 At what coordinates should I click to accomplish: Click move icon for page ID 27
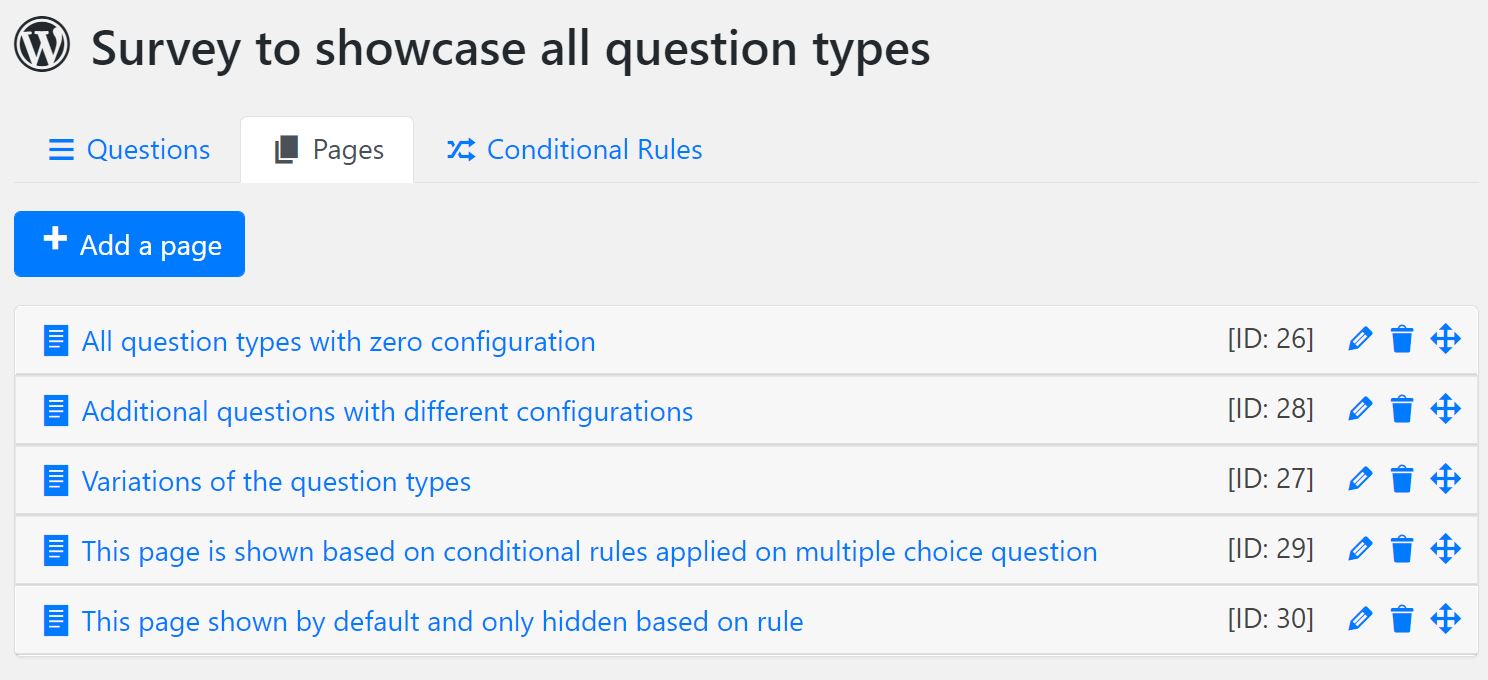point(1445,479)
